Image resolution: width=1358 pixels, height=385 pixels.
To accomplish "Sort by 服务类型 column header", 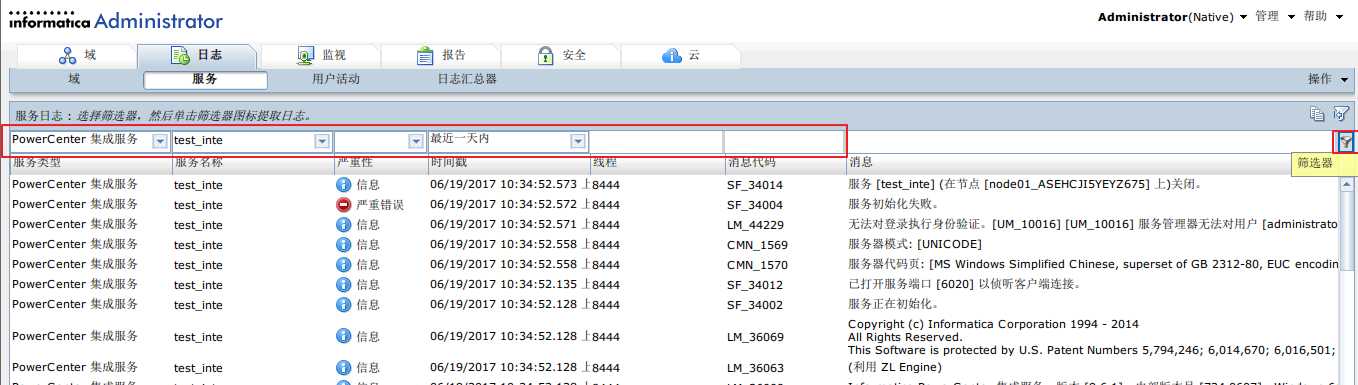I will [90, 163].
